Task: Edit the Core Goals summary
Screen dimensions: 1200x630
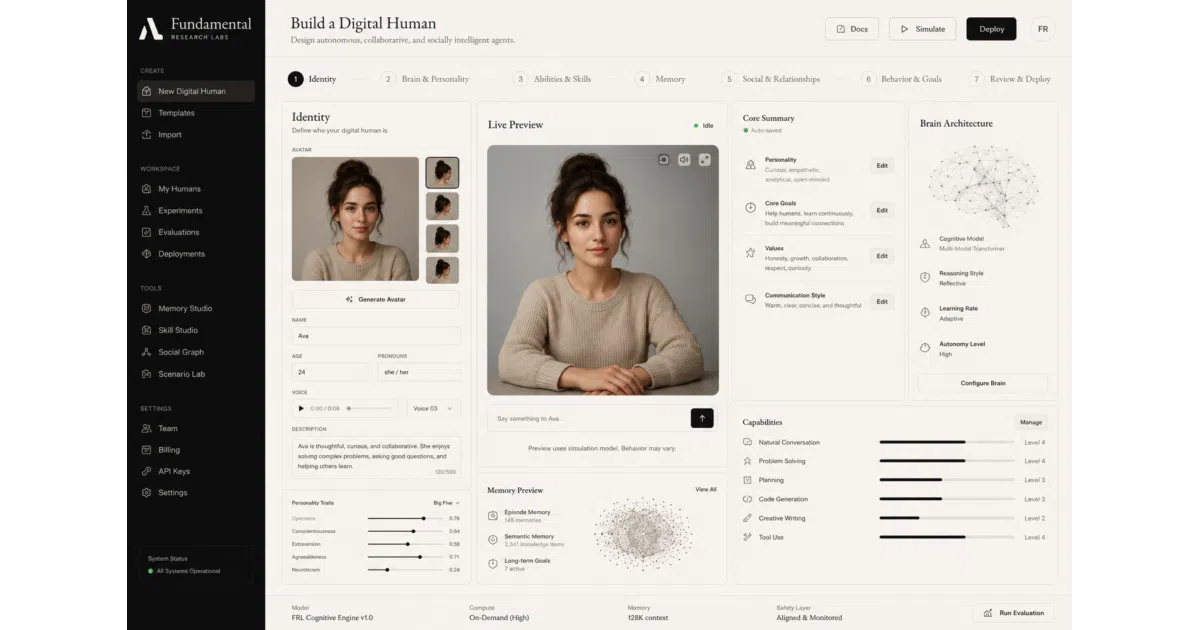Action: coord(882,210)
